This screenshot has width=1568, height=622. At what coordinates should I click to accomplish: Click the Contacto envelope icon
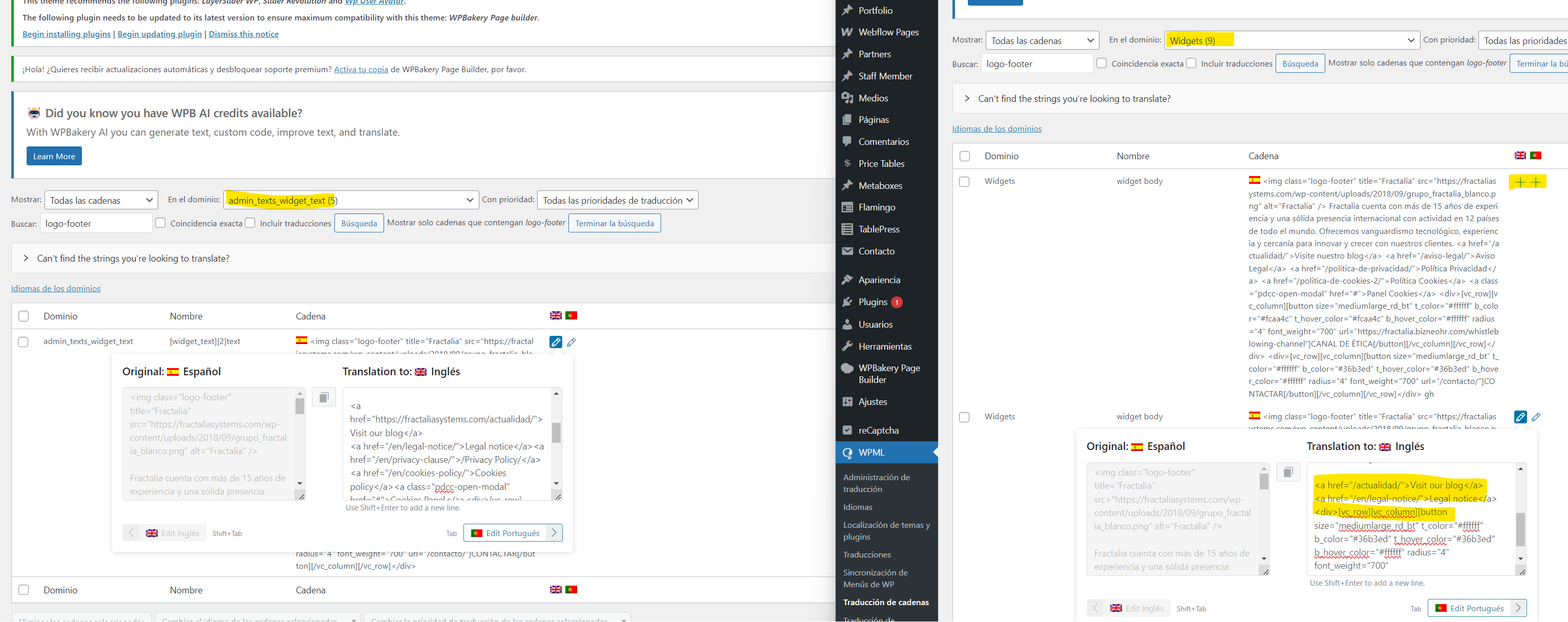tap(846, 251)
